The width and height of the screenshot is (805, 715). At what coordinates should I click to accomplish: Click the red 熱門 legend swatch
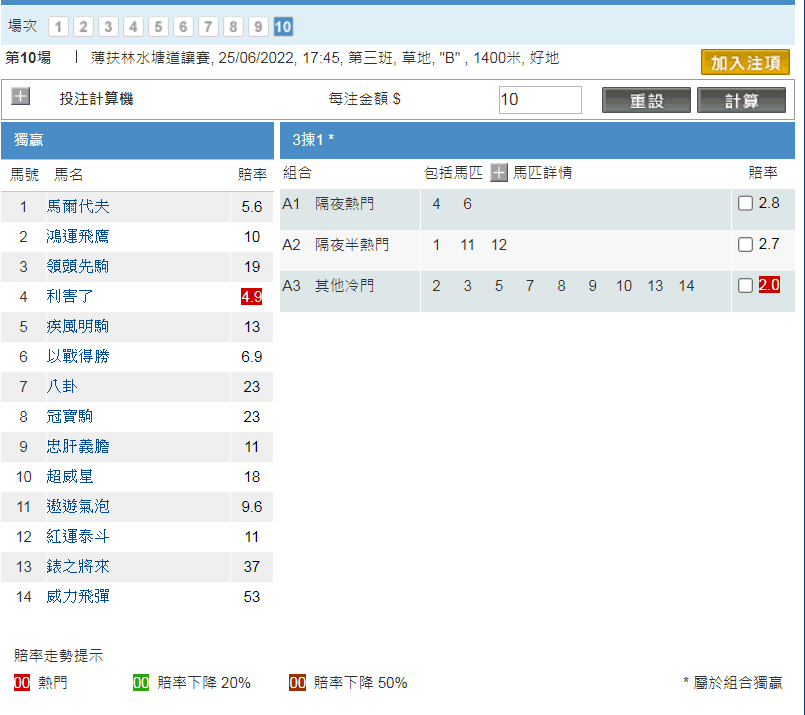pos(23,683)
